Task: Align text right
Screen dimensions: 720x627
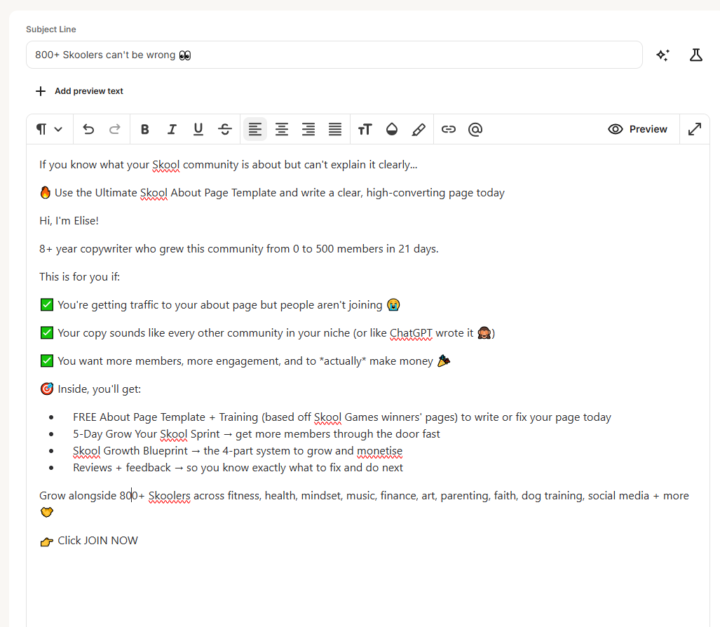Action: coord(308,130)
